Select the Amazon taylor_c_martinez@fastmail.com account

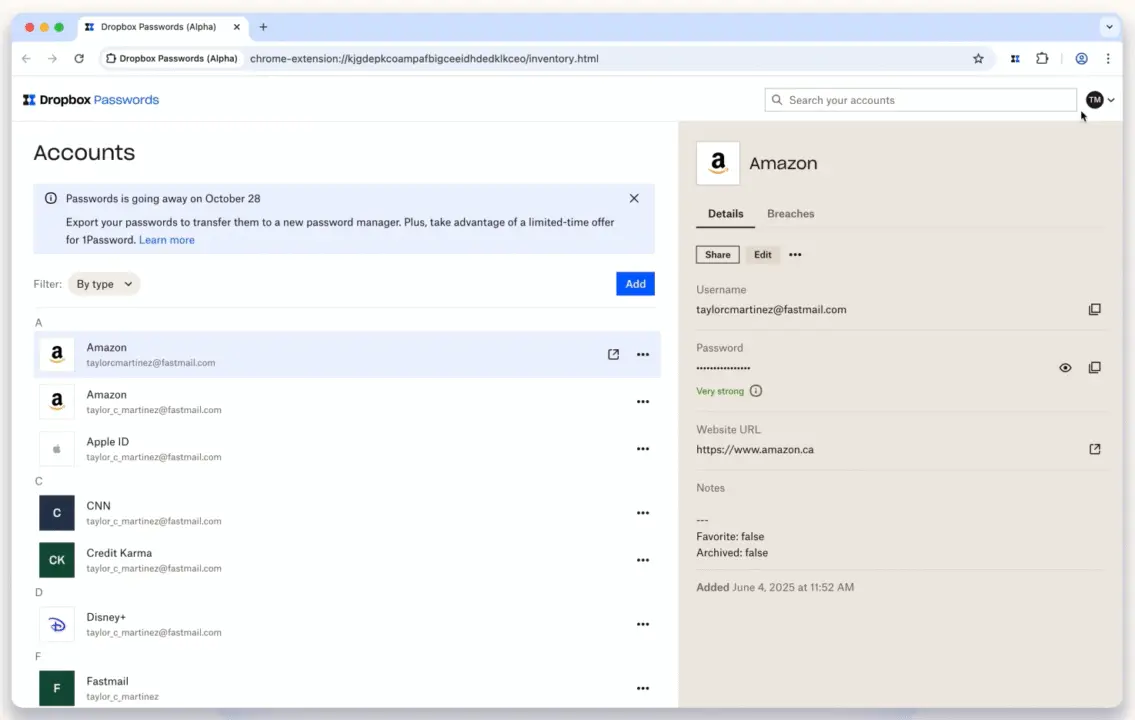(347, 402)
